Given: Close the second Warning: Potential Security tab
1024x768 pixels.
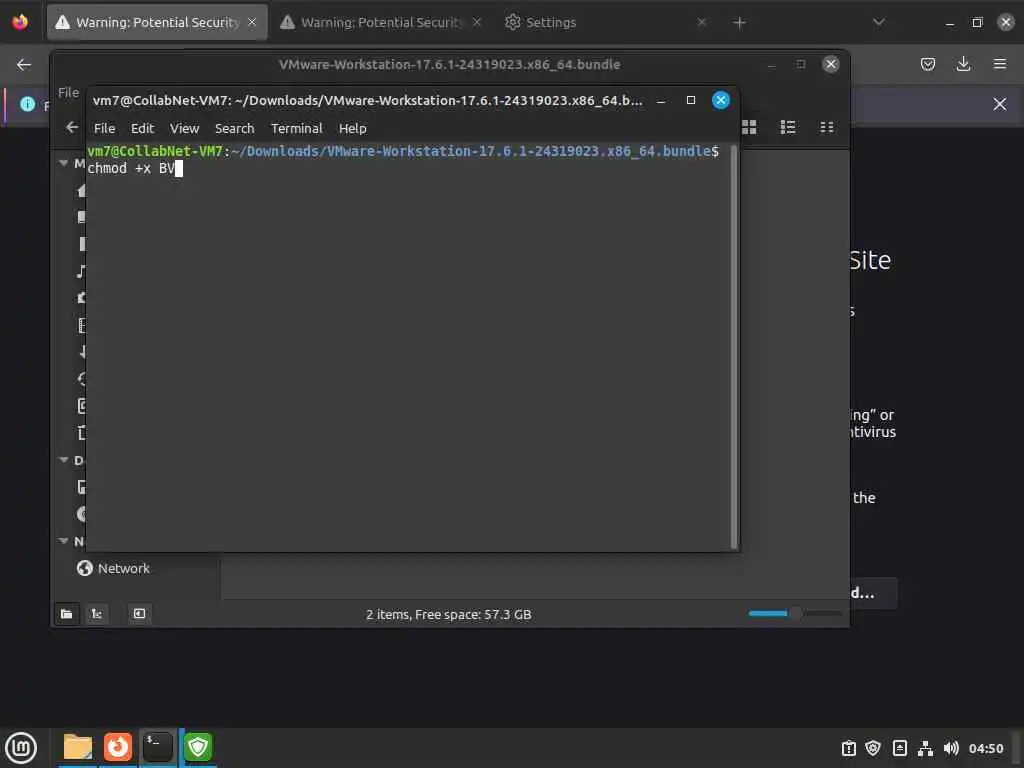Looking at the screenshot, I should coord(477,22).
